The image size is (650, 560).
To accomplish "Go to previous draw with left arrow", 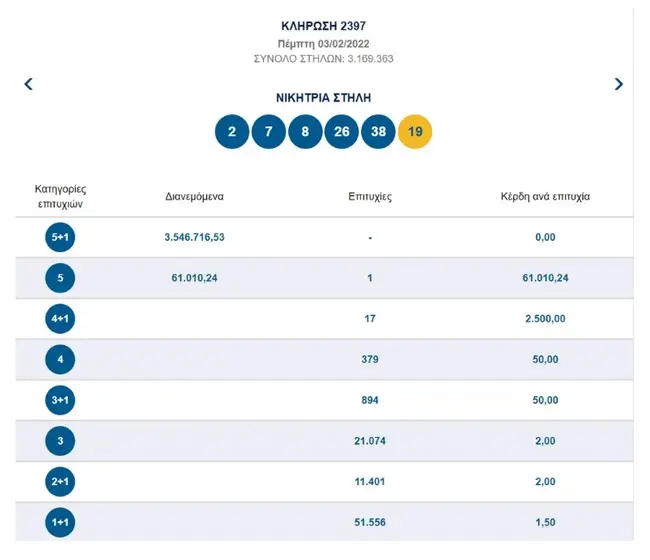I will (29, 85).
